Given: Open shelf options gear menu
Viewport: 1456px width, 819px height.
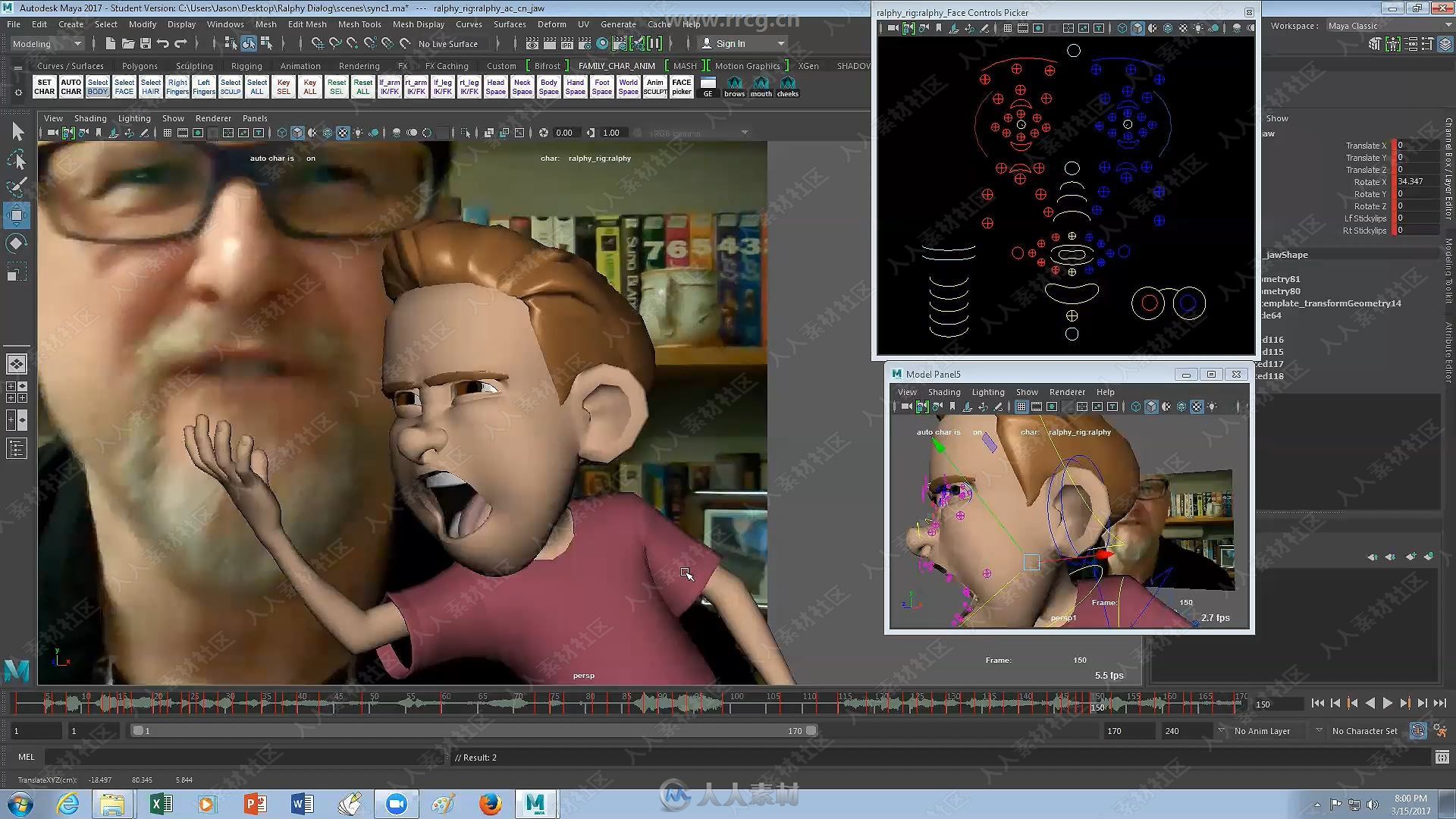Looking at the screenshot, I should tap(18, 93).
